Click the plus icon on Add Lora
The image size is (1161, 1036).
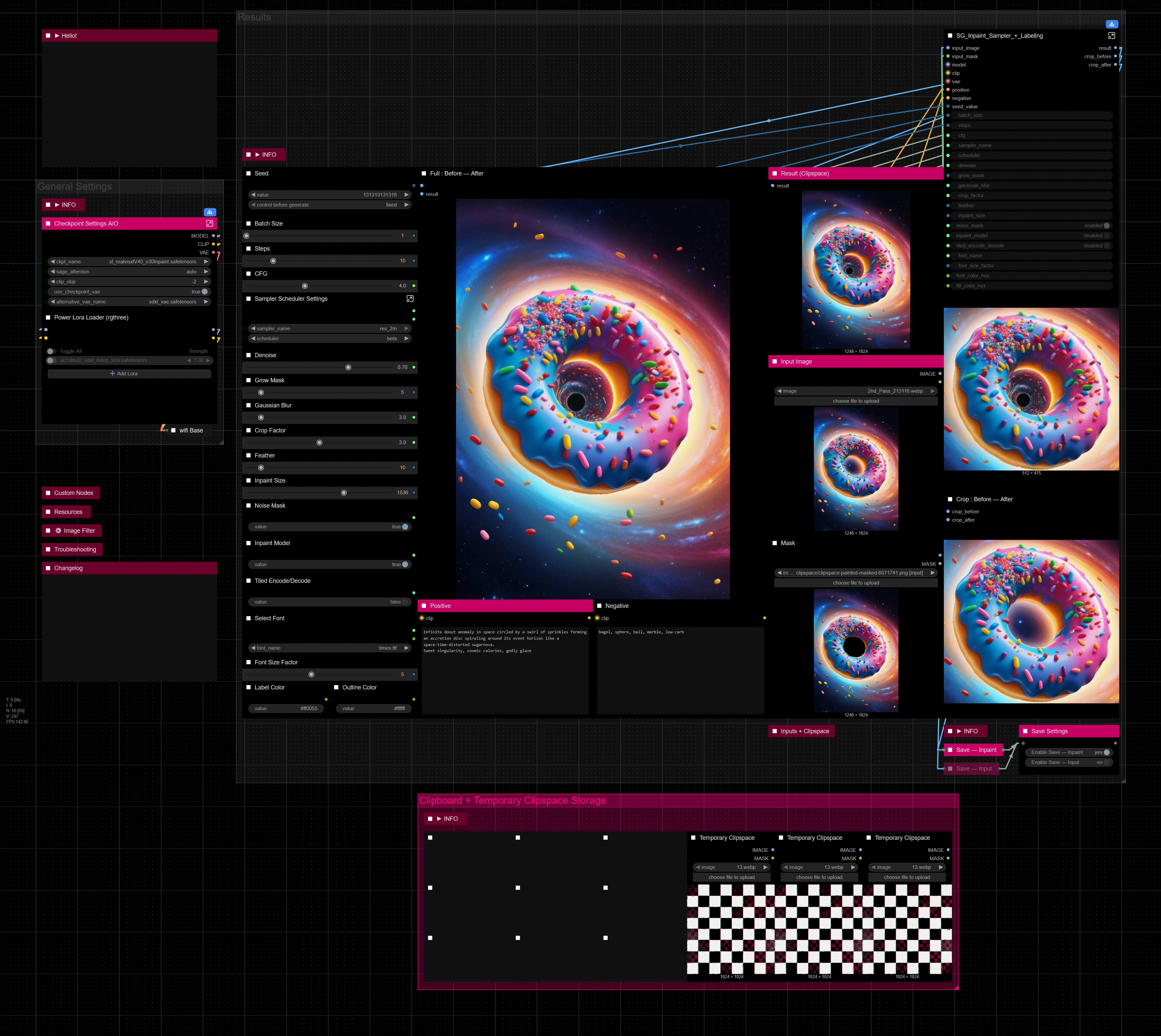pyautogui.click(x=113, y=373)
